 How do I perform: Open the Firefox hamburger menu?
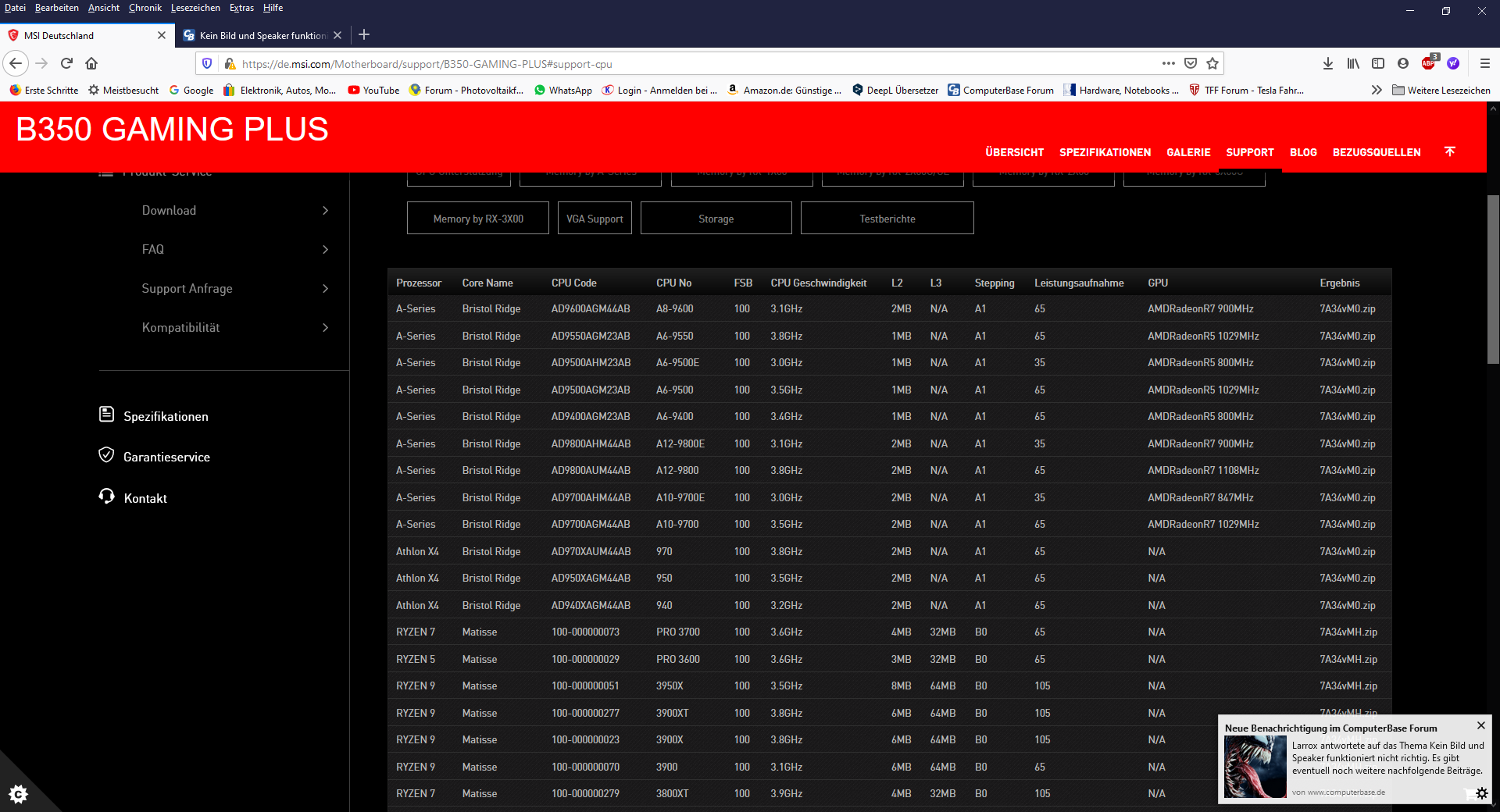[1485, 63]
